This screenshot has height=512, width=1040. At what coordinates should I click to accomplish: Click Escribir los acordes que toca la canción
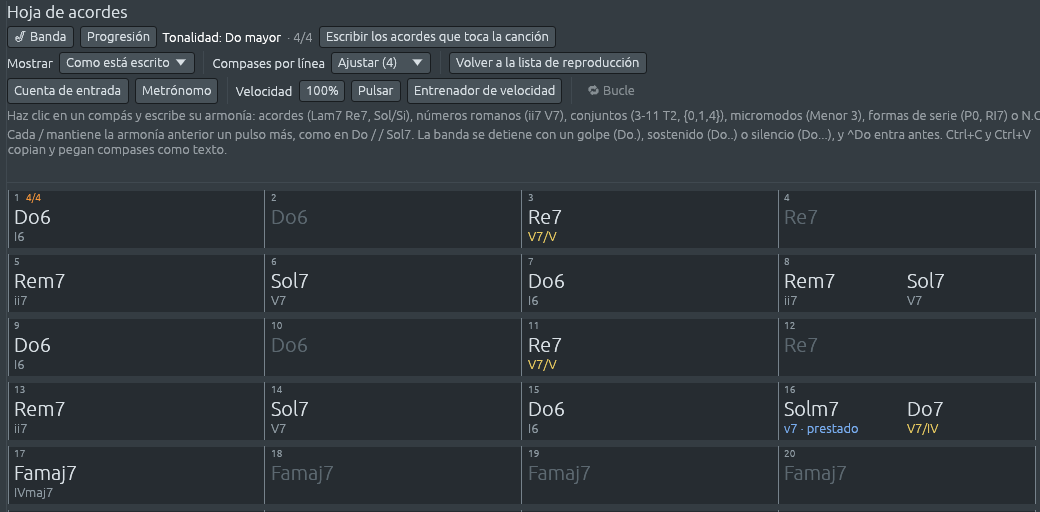[437, 37]
